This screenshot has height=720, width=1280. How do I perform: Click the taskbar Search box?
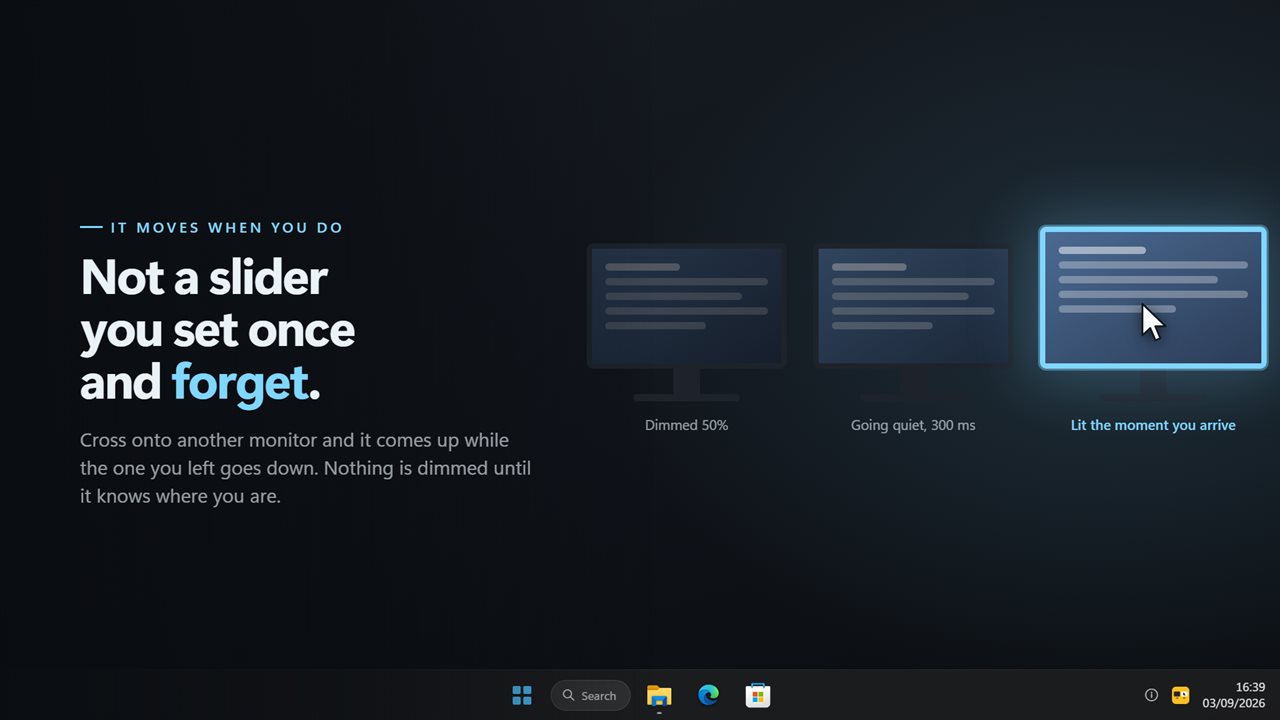(x=590, y=695)
